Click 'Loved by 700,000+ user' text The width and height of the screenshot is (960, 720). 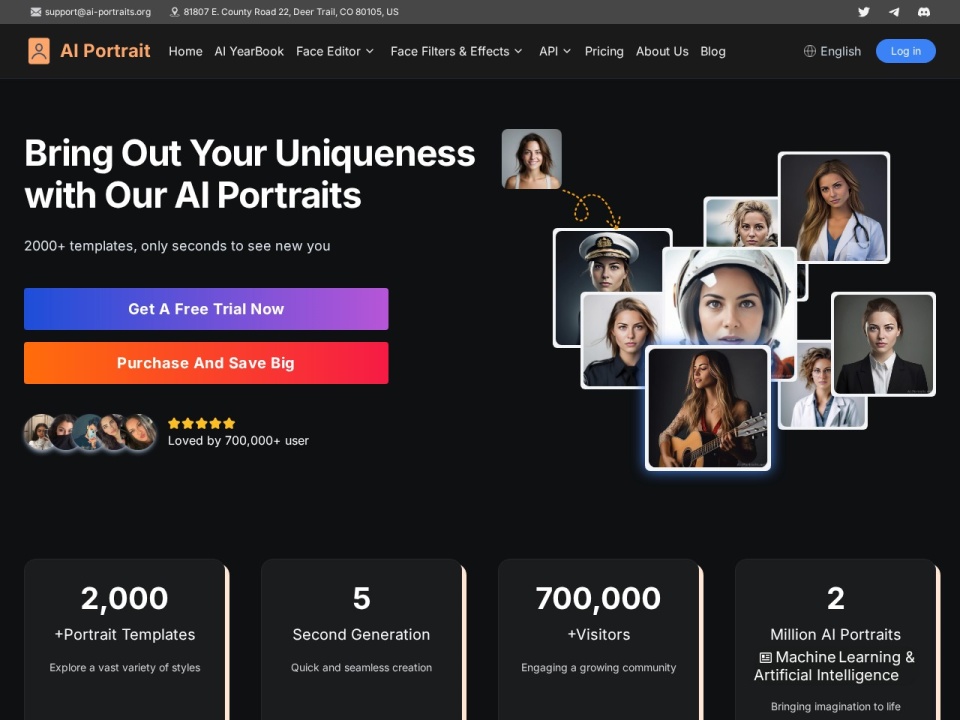pos(238,441)
